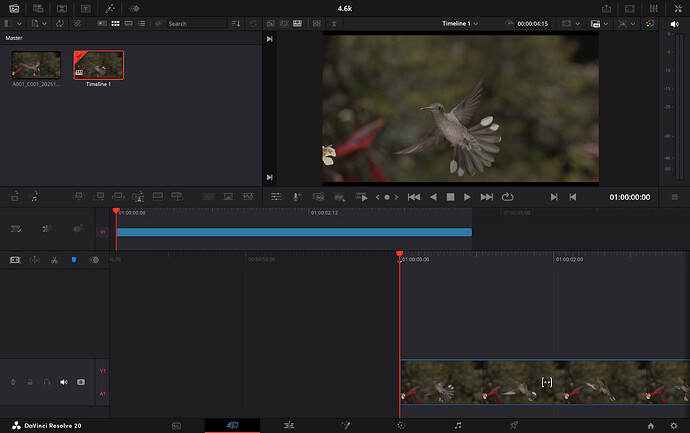Switch to the Fusion page tab

click(346, 425)
